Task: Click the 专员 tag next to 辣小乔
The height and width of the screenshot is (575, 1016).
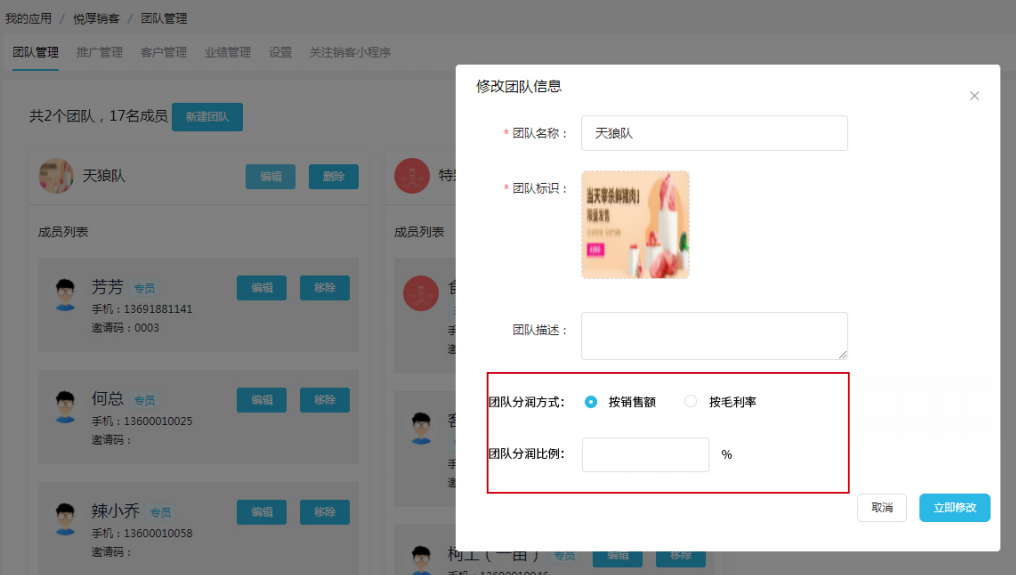Action: pos(160,513)
